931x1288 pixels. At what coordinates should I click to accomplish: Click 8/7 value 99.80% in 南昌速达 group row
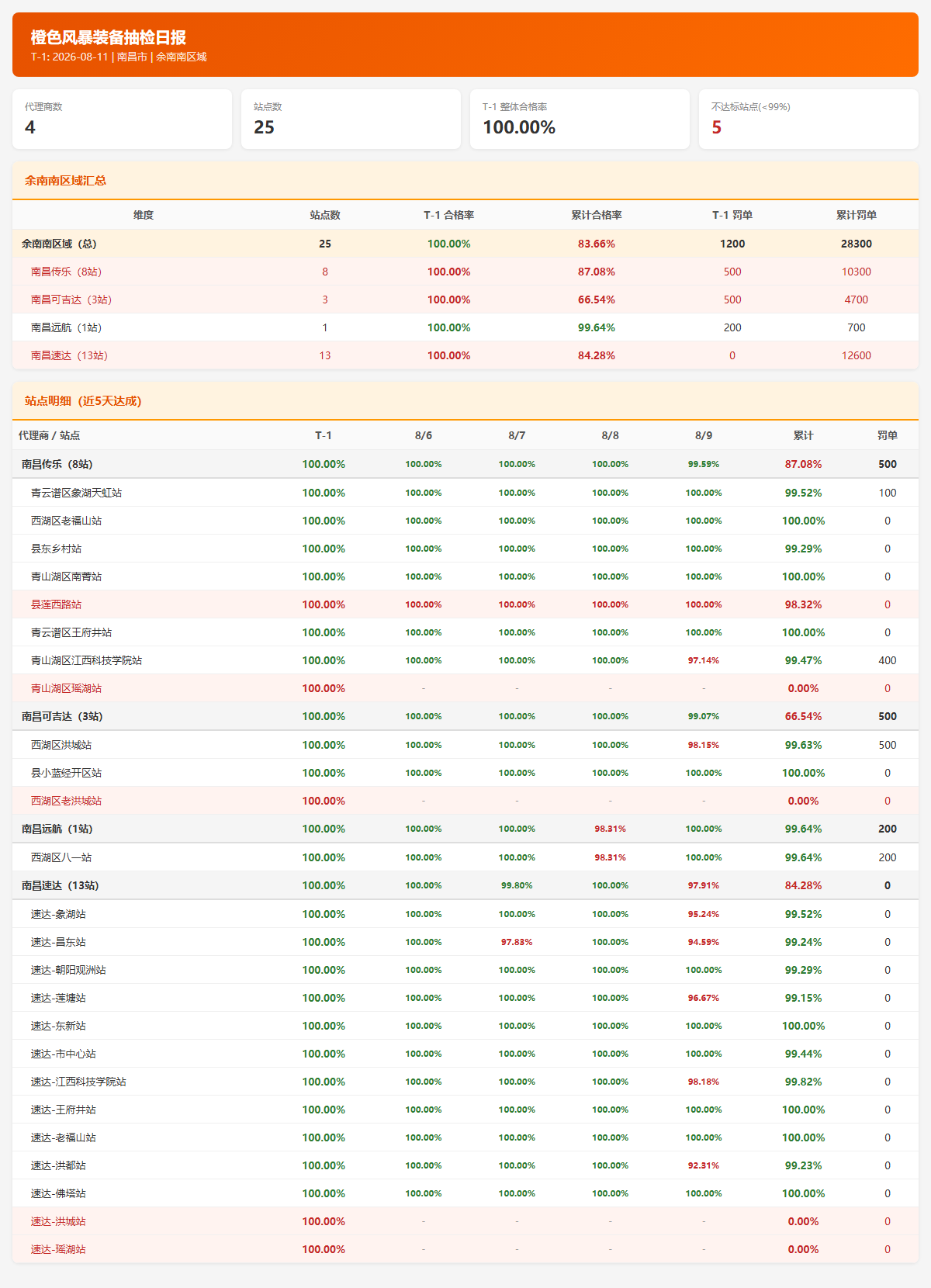click(517, 885)
